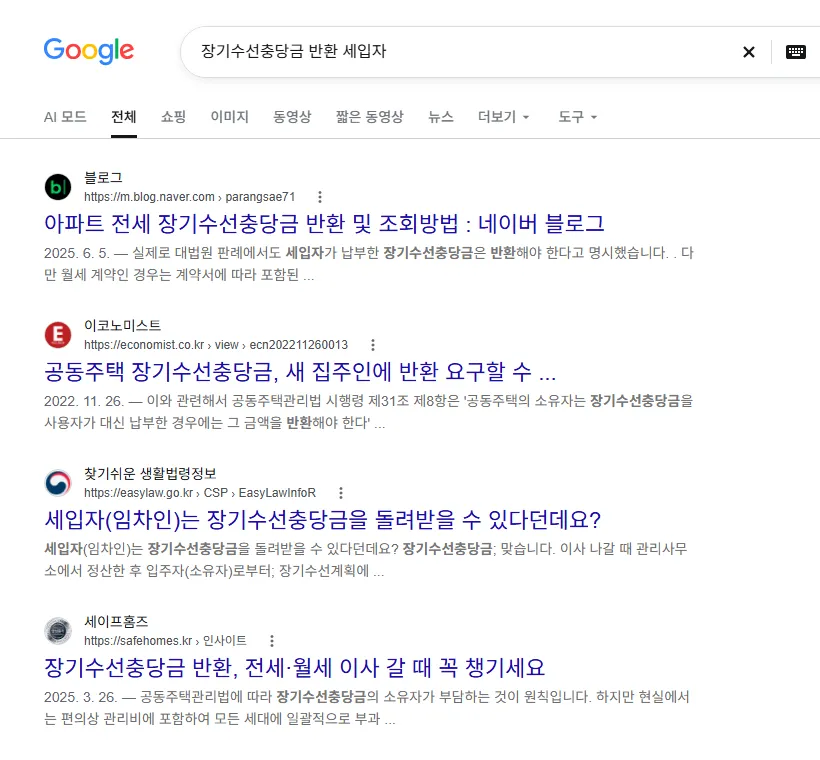Click the 찾기쉬운 생활법령정보 site name

click(150, 474)
